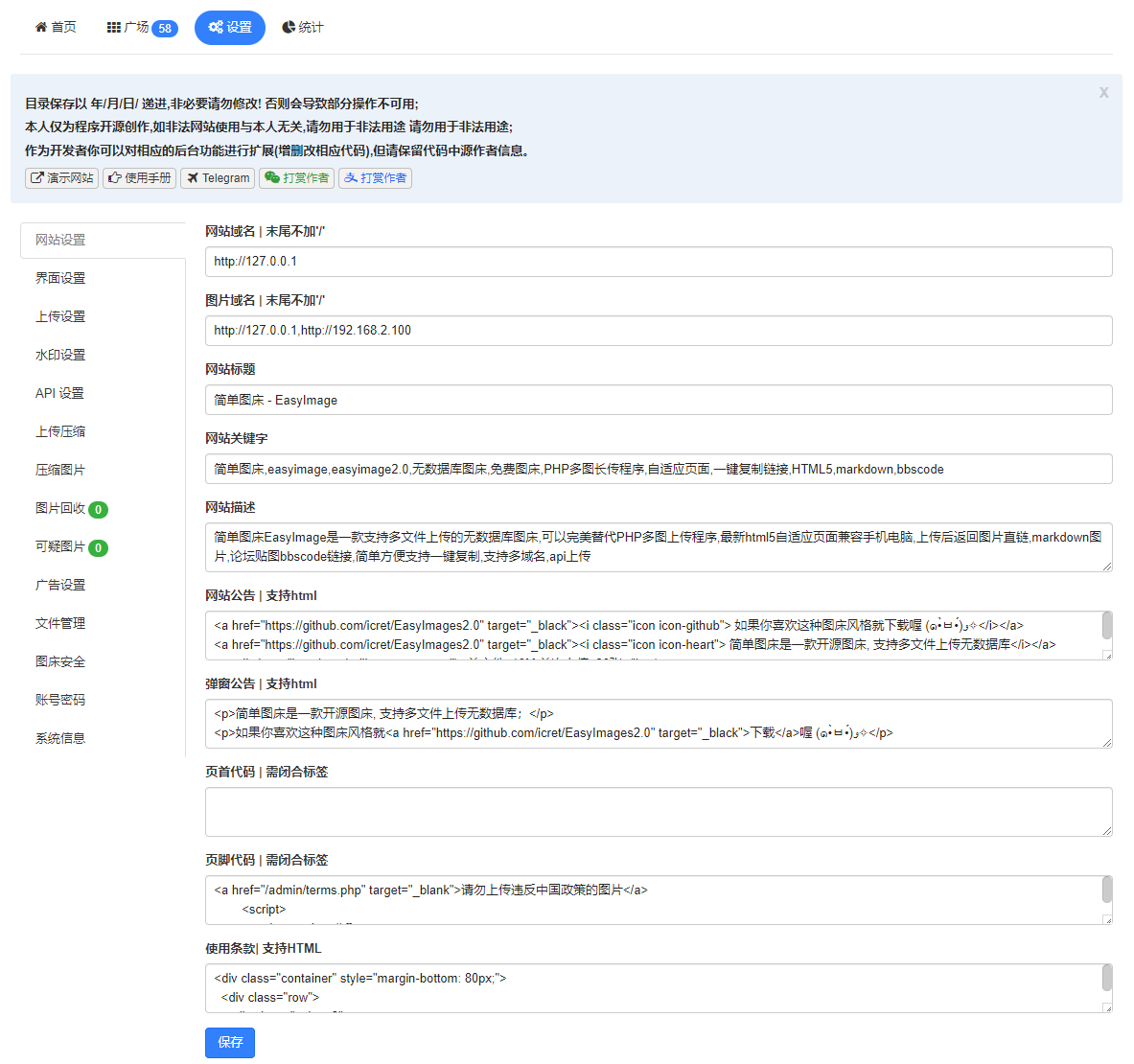The image size is (1134, 1064).
Task: Switch to the 统计 statistics tab
Action: click(x=303, y=28)
